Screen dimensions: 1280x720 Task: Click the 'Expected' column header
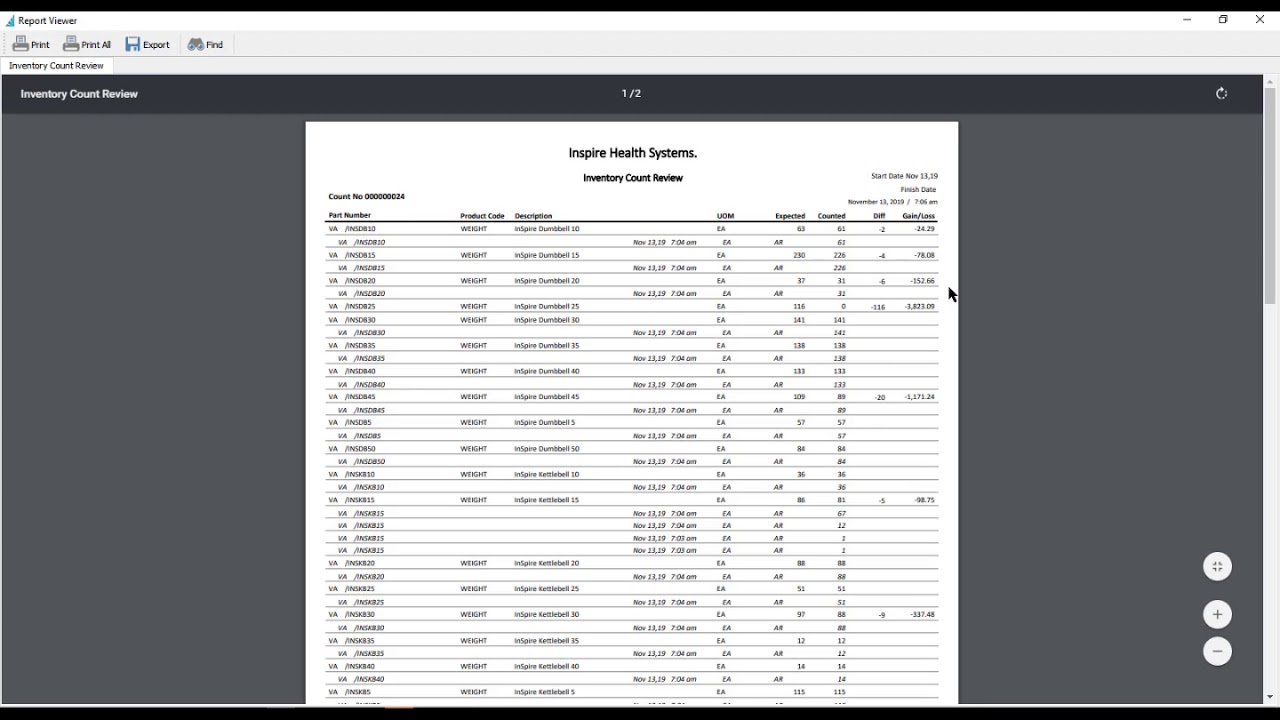point(790,216)
